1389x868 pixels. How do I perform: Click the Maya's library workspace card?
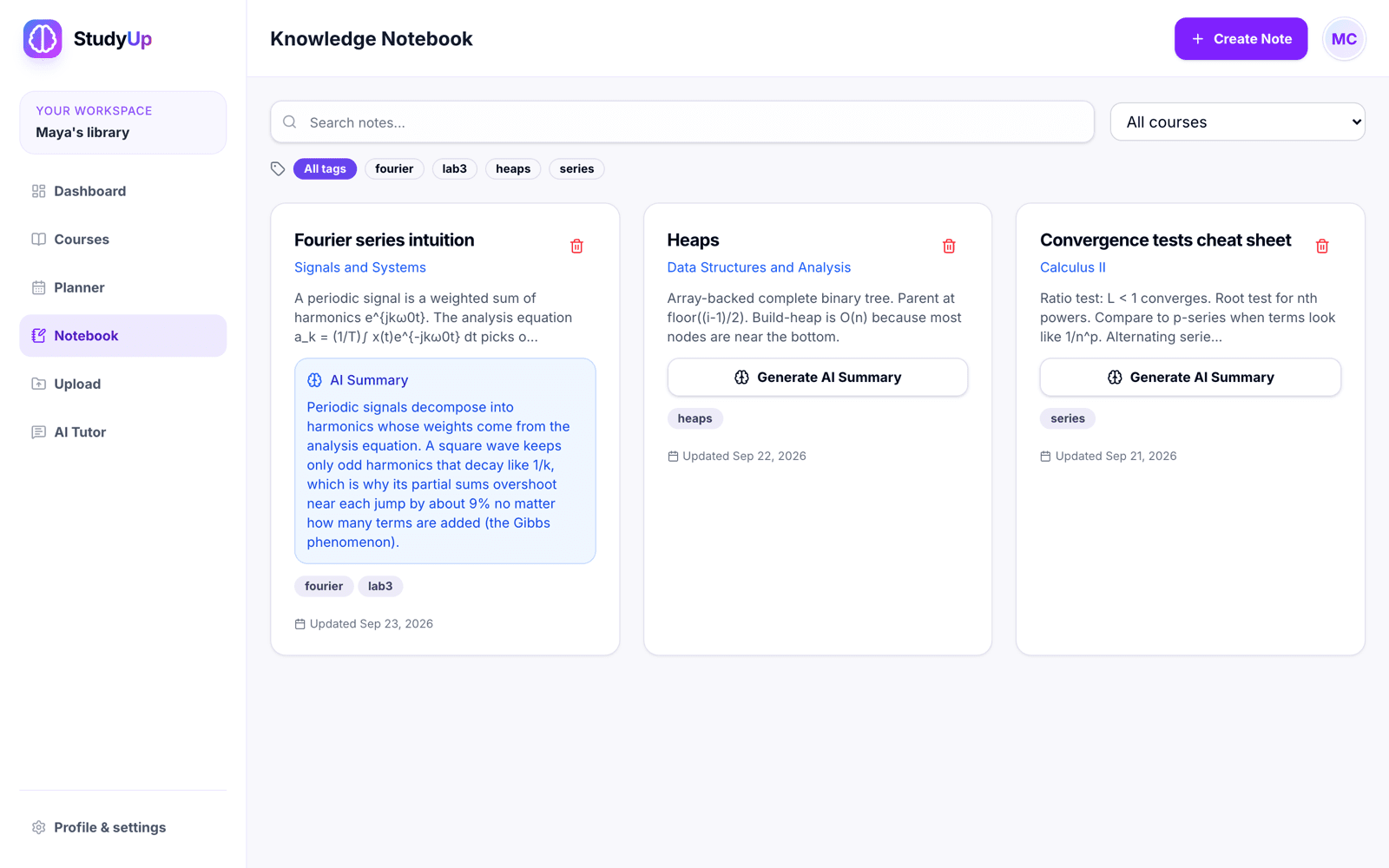pyautogui.click(x=123, y=122)
